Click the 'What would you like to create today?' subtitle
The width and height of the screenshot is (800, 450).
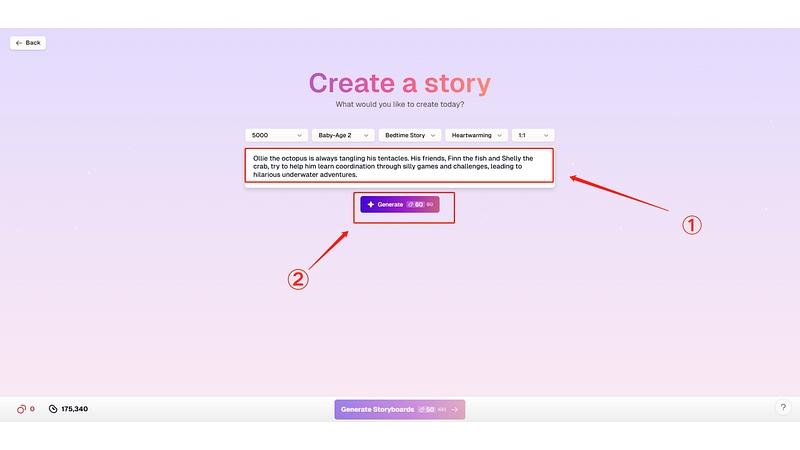click(400, 104)
